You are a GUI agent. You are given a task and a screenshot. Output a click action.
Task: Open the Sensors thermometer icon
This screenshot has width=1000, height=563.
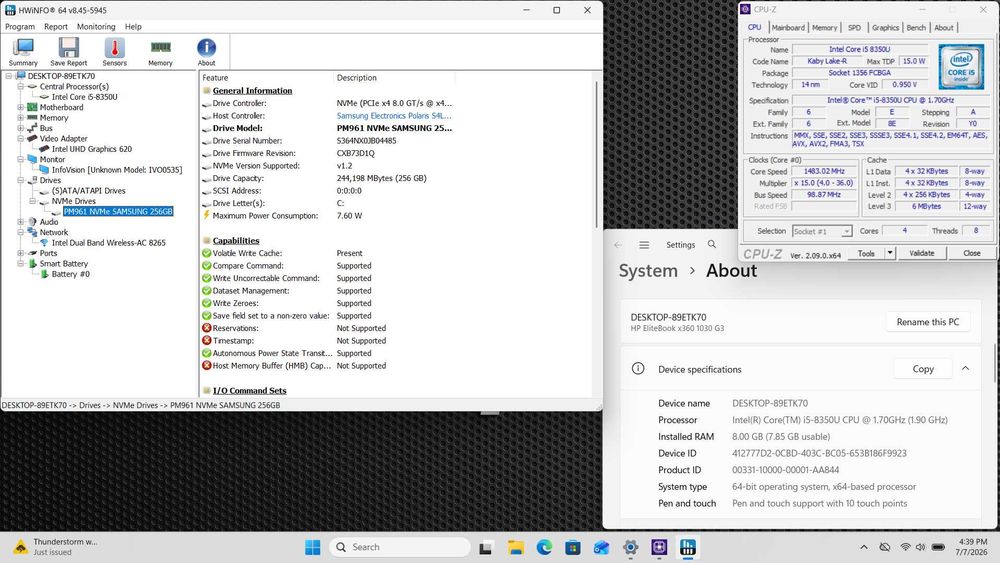(115, 52)
